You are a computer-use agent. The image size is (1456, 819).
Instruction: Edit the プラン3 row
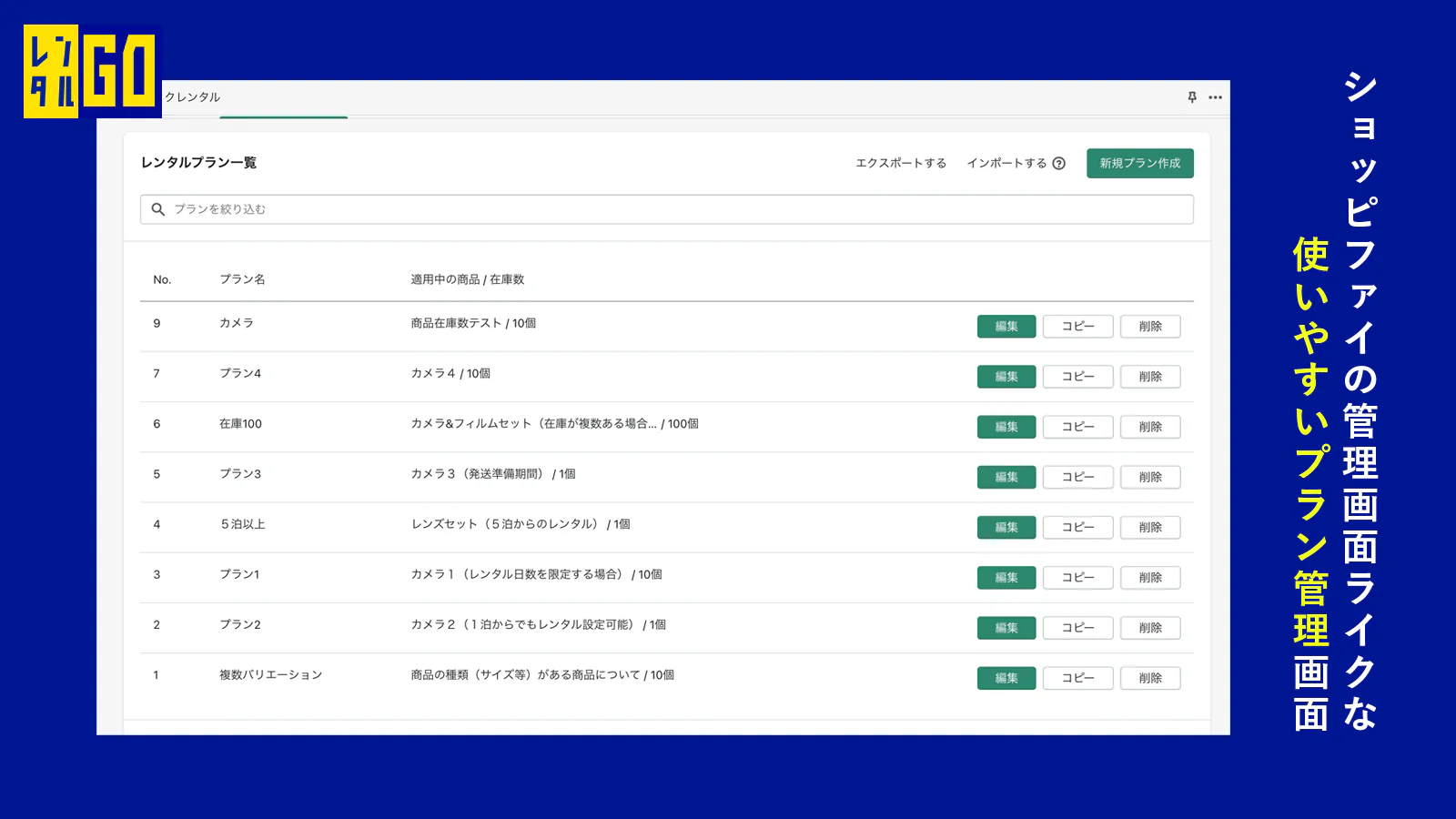(1006, 477)
